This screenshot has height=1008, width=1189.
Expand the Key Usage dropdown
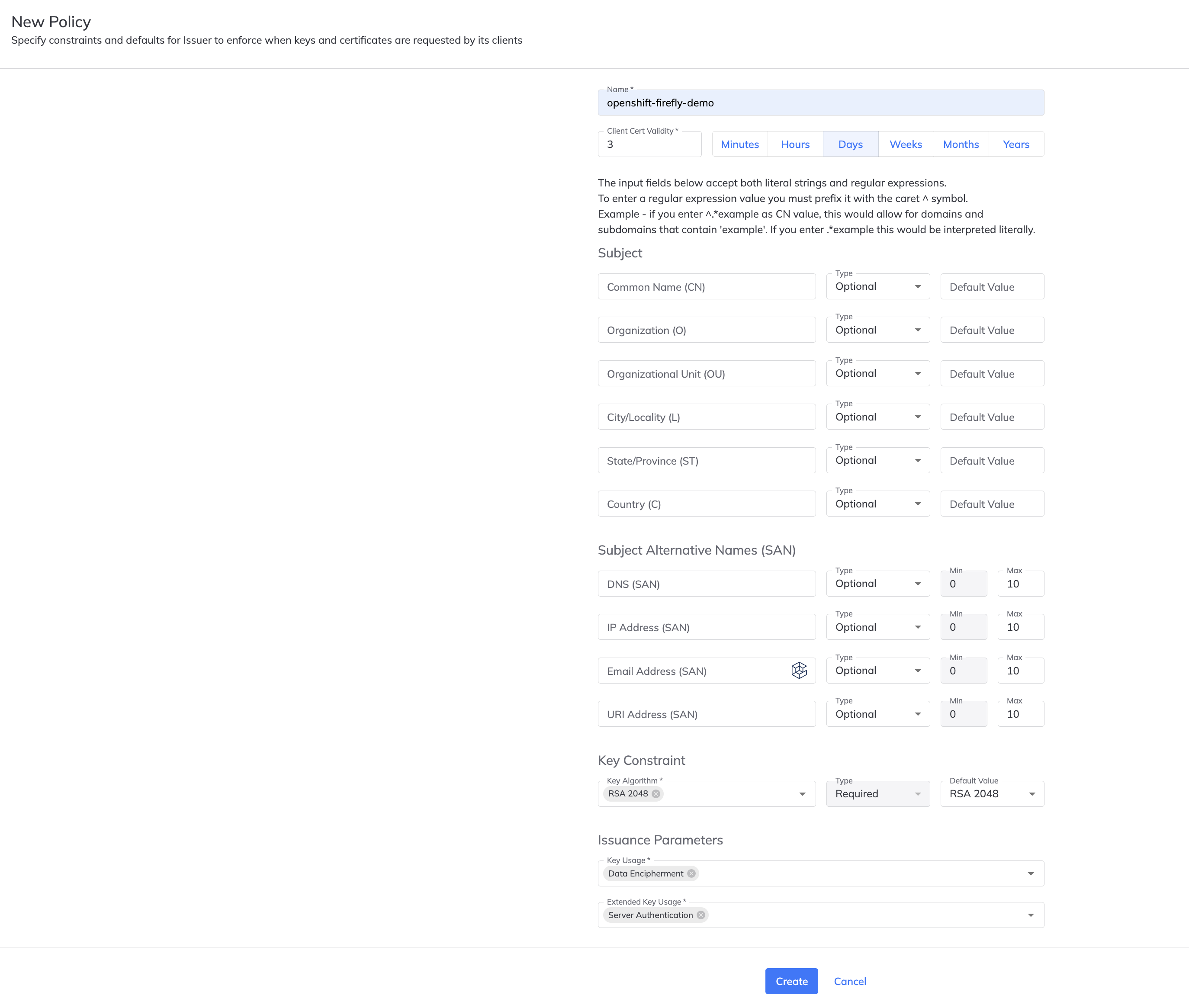tap(1031, 874)
